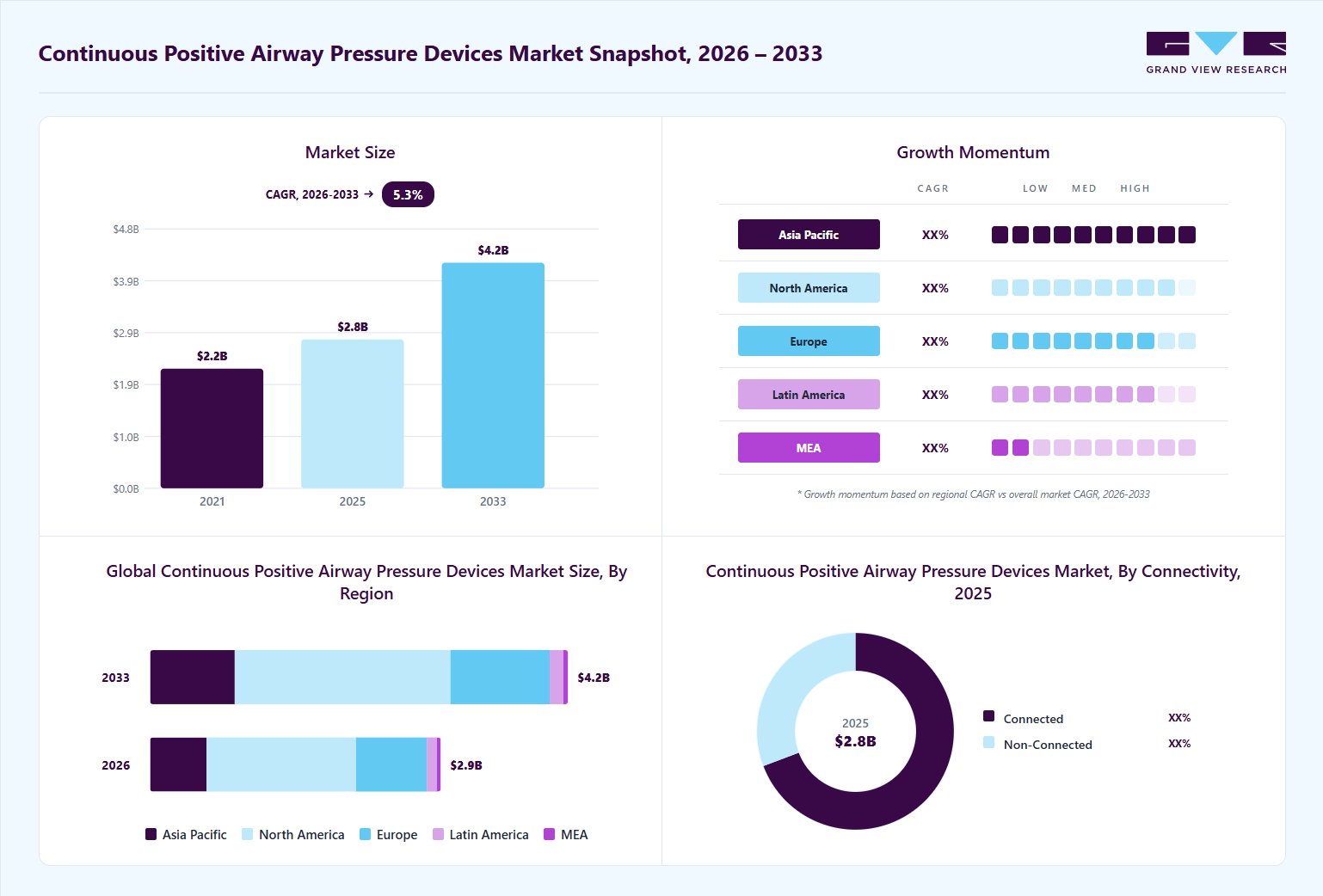Image resolution: width=1323 pixels, height=896 pixels.
Task: Click the first momentum square in the Asia Pacific row
Action: [1000, 235]
